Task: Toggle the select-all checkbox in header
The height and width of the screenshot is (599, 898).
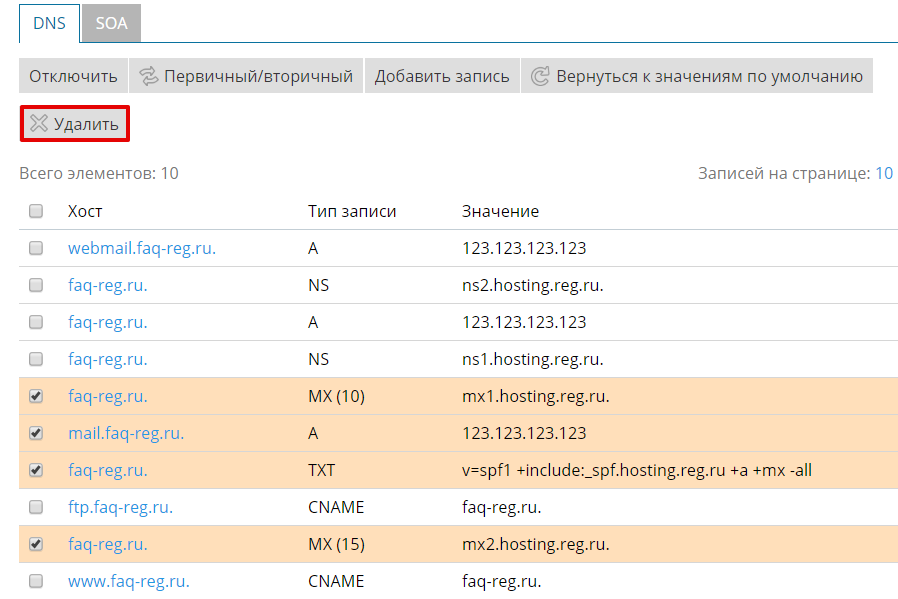Action: coord(36,211)
